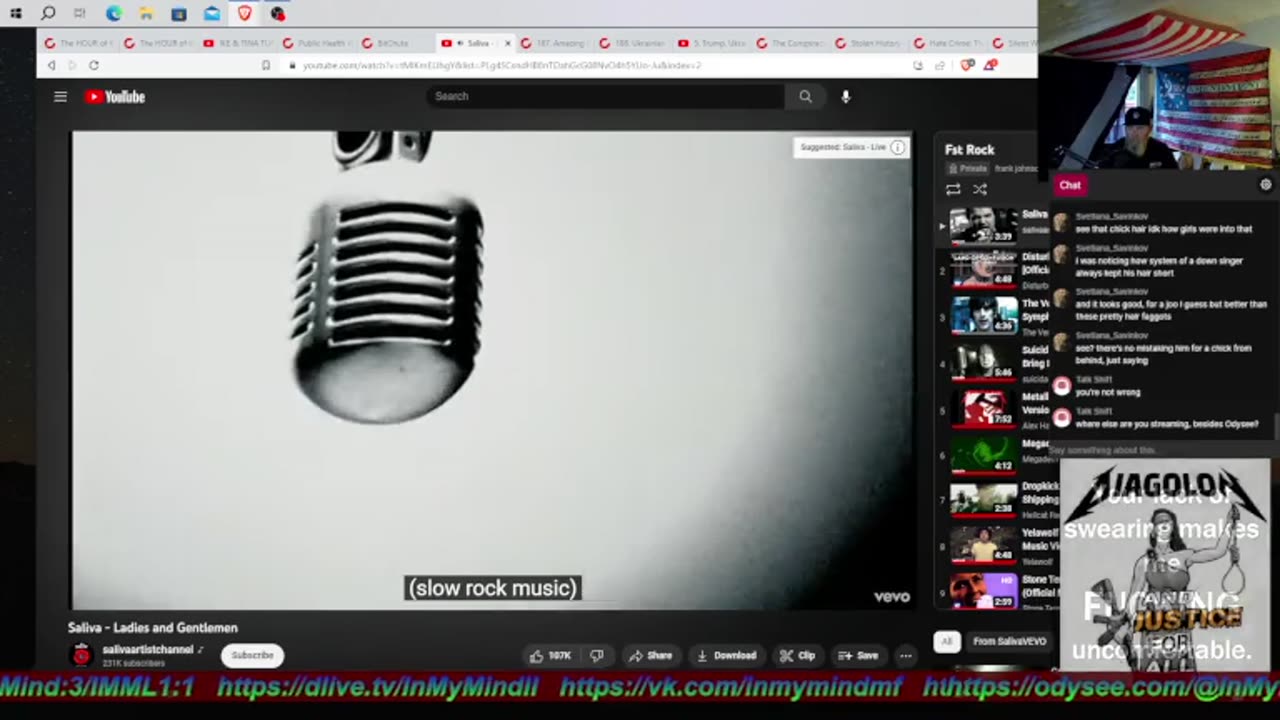Open the salivaartistchannel avatar
Image resolution: width=1280 pixels, height=720 pixels.
(82, 655)
